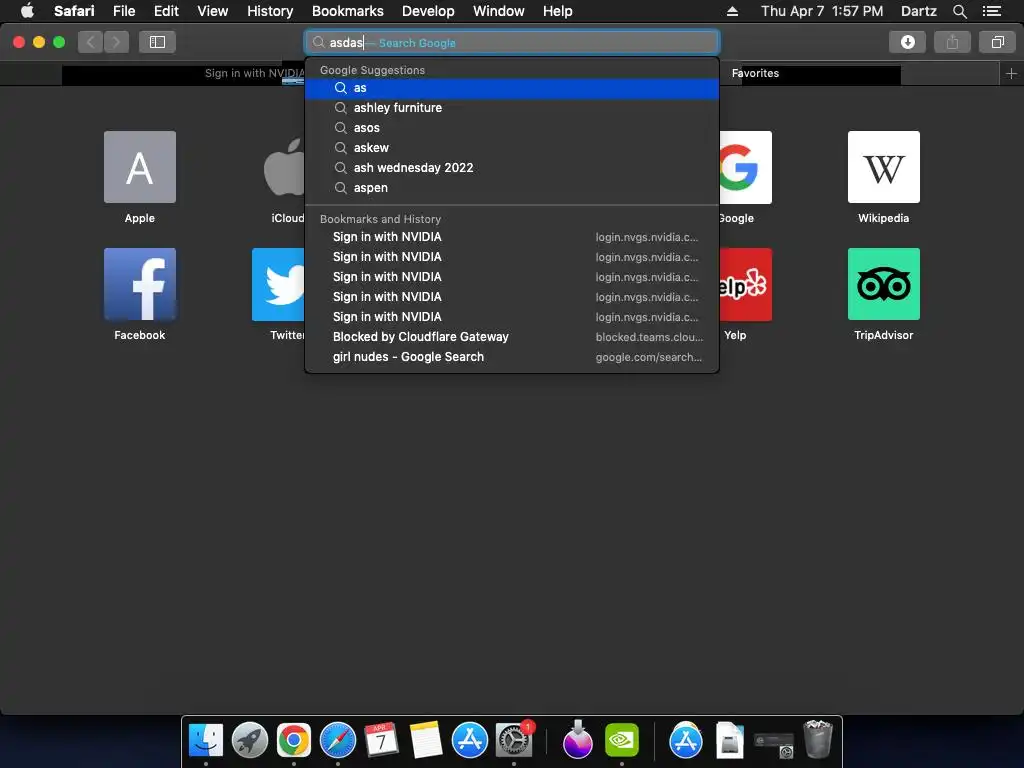Screen dimensions: 1024x768
Task: Open Google Chrome from the Dock
Action: coord(294,741)
